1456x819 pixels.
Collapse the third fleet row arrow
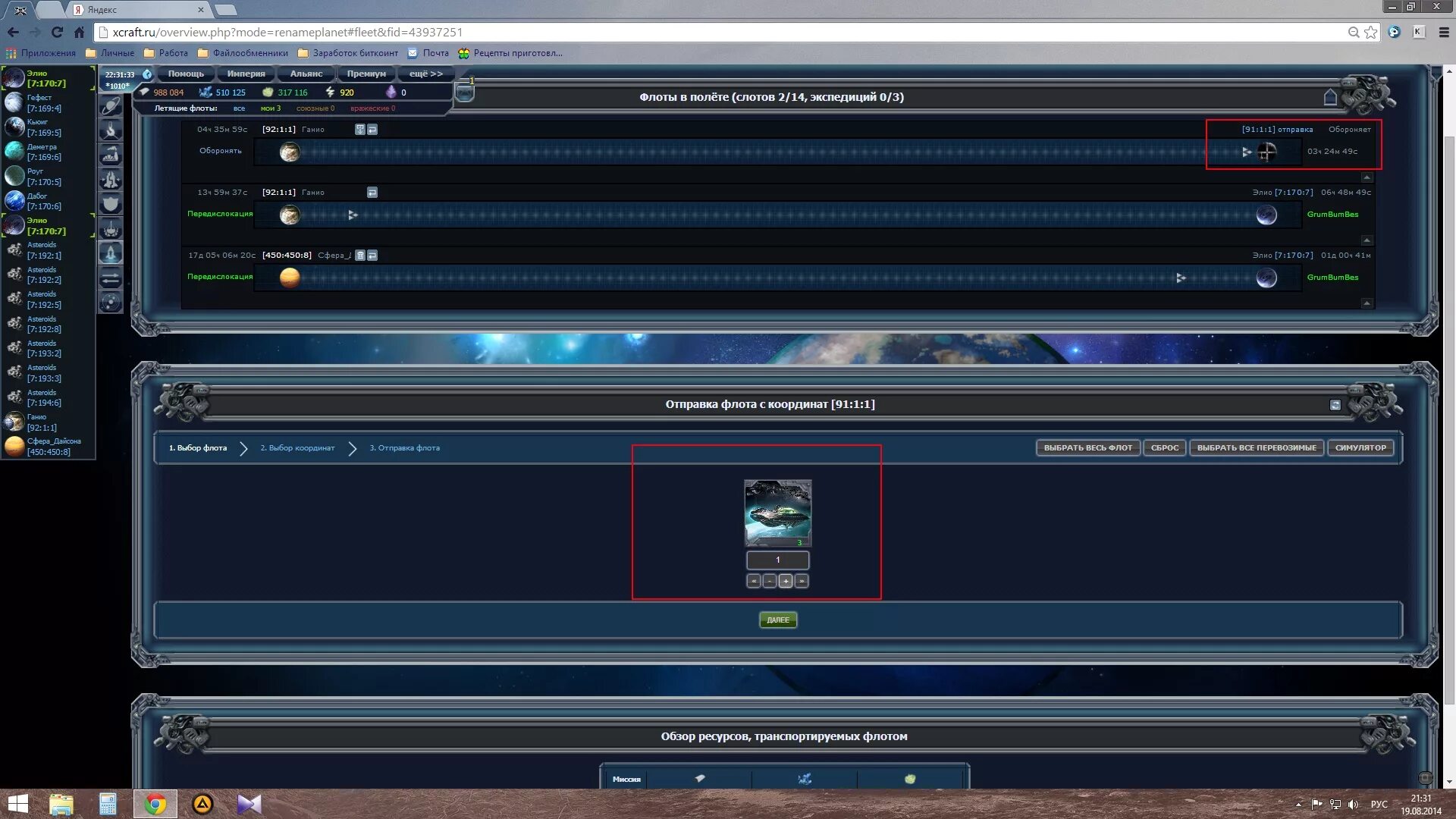[x=1367, y=303]
